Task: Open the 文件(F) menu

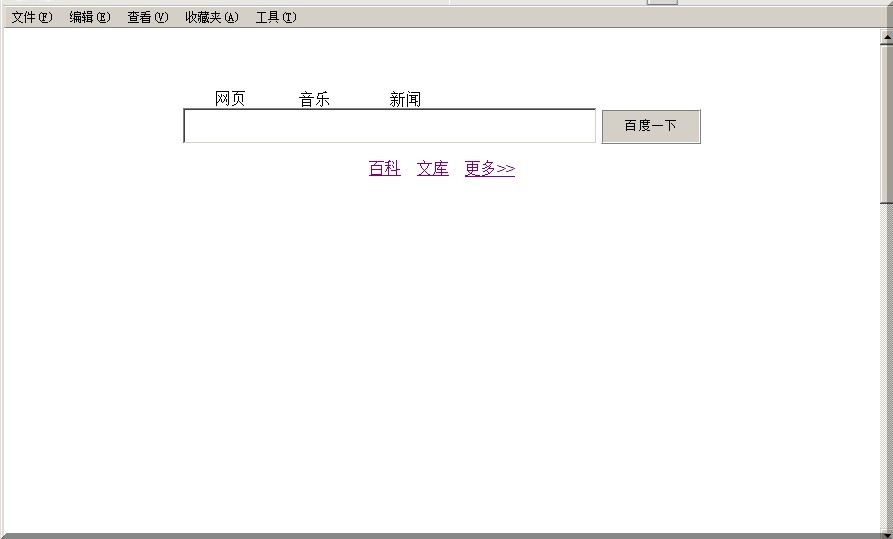Action: click(x=32, y=17)
